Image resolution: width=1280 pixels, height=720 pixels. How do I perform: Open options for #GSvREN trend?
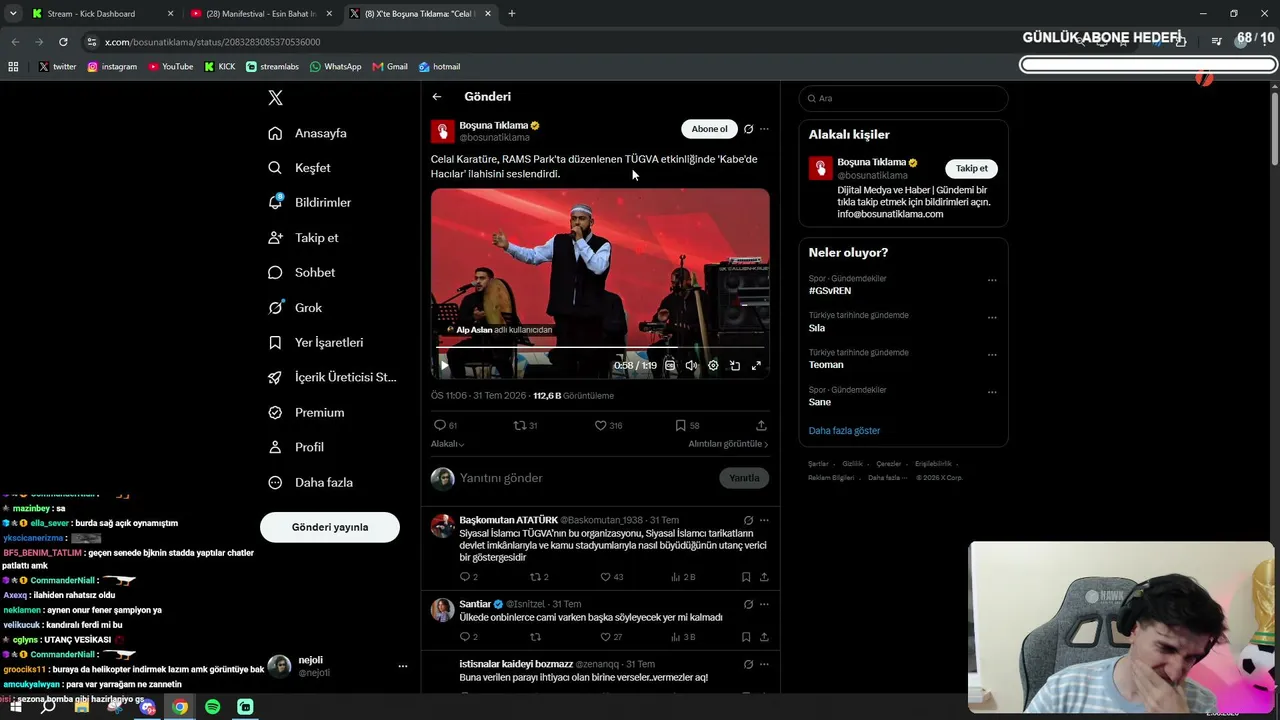click(992, 280)
